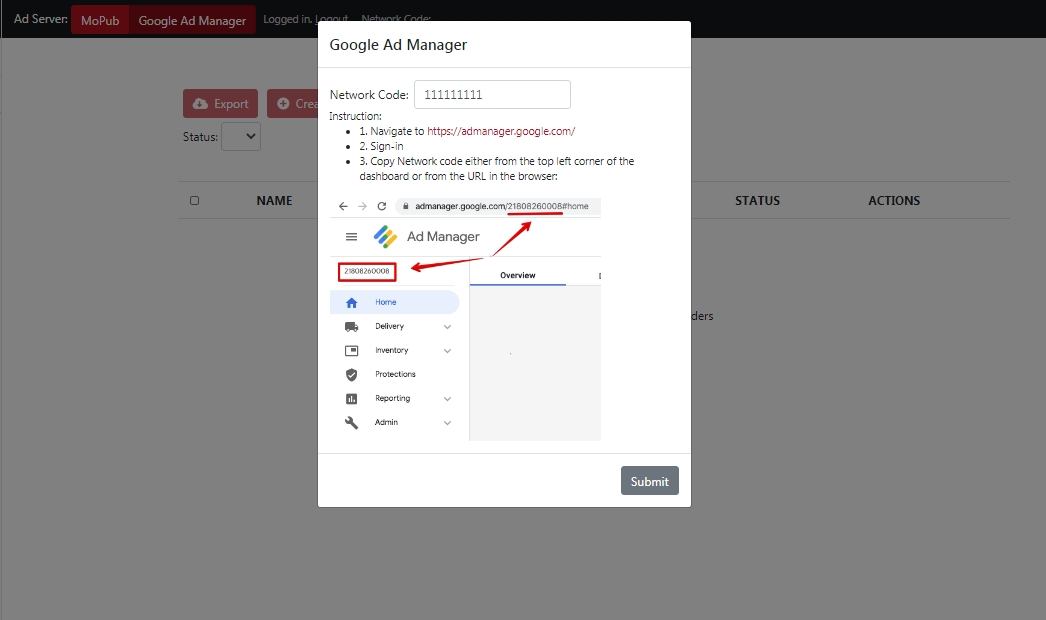
Task: Select the Google Ad Manager server tab
Action: (x=192, y=20)
